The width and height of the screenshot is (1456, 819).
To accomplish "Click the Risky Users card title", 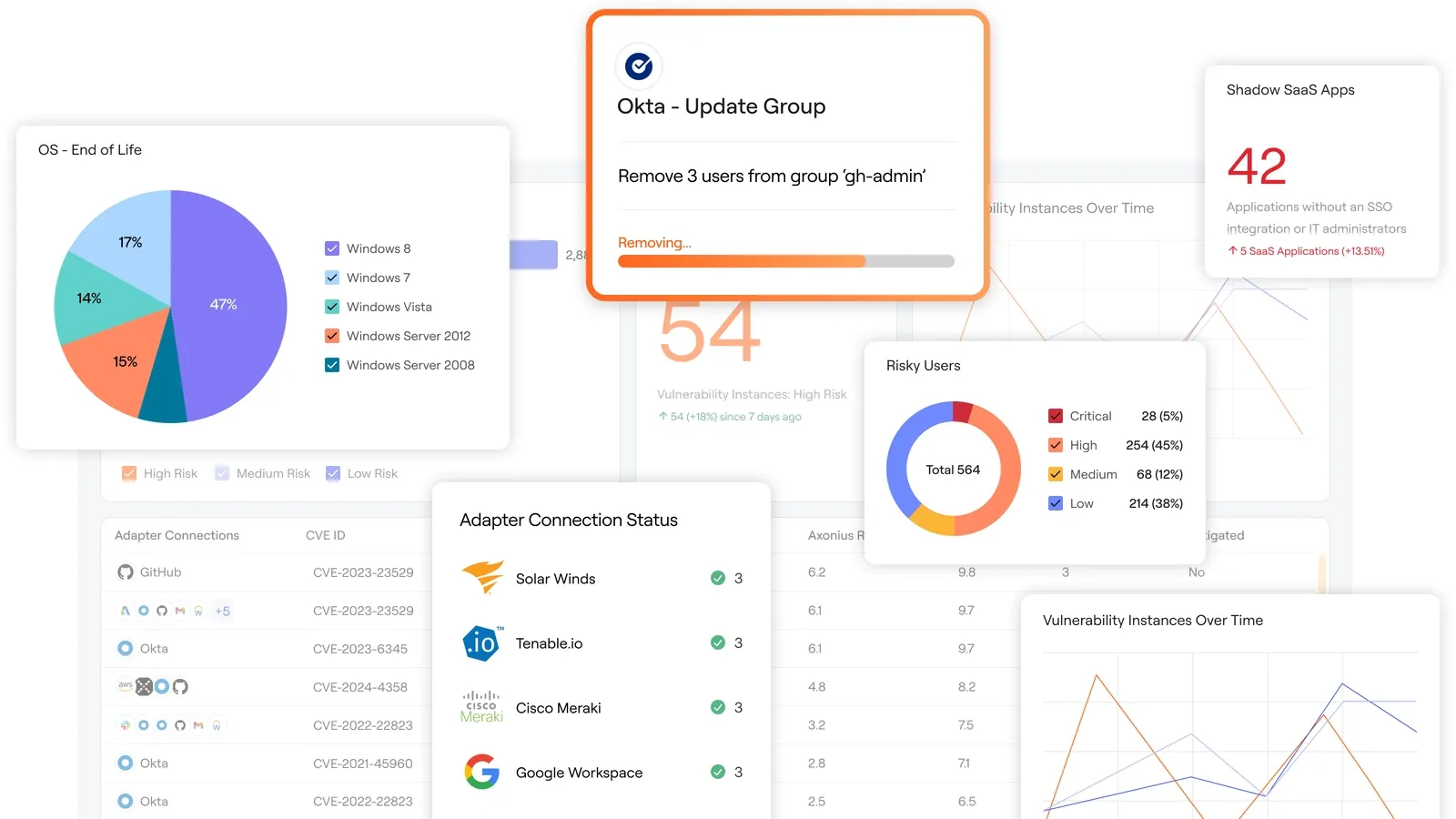I will pyautogui.click(x=923, y=365).
